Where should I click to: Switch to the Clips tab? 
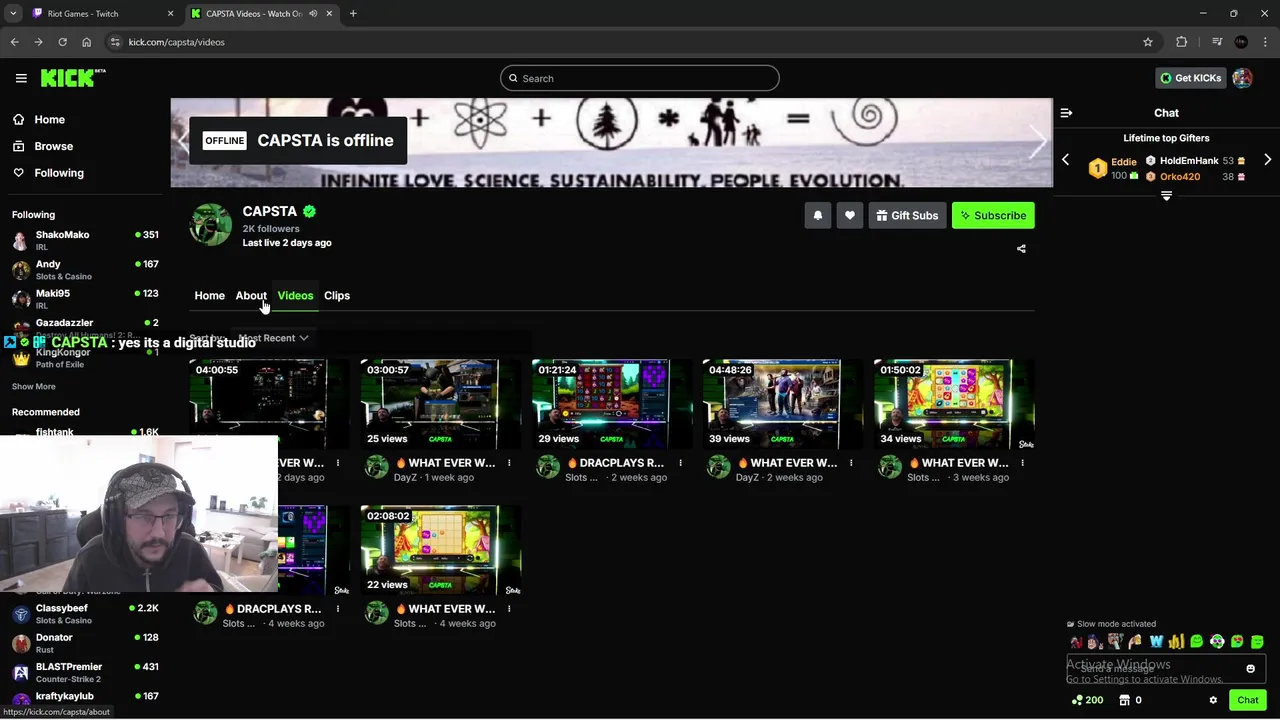337,295
